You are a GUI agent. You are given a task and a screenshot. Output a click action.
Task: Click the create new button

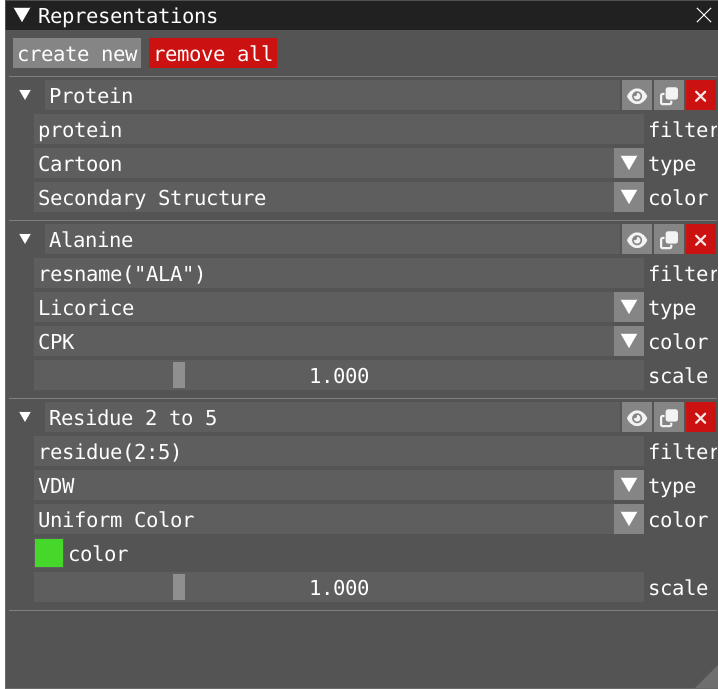tap(77, 54)
